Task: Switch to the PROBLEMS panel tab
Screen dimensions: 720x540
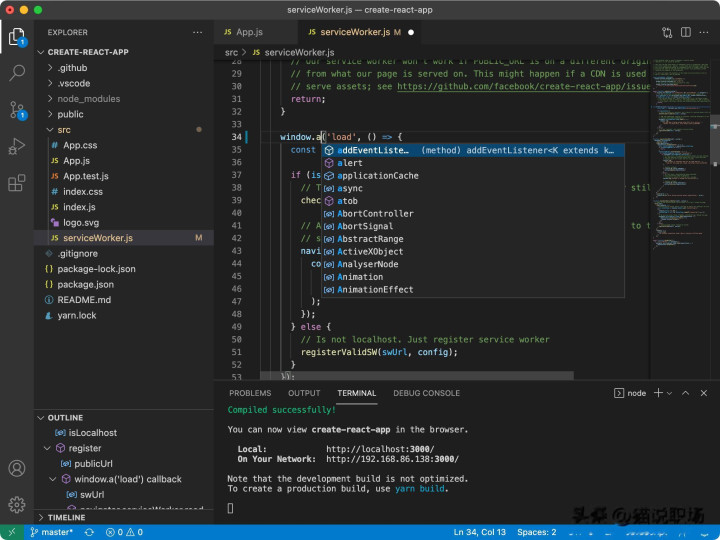Action: 250,393
